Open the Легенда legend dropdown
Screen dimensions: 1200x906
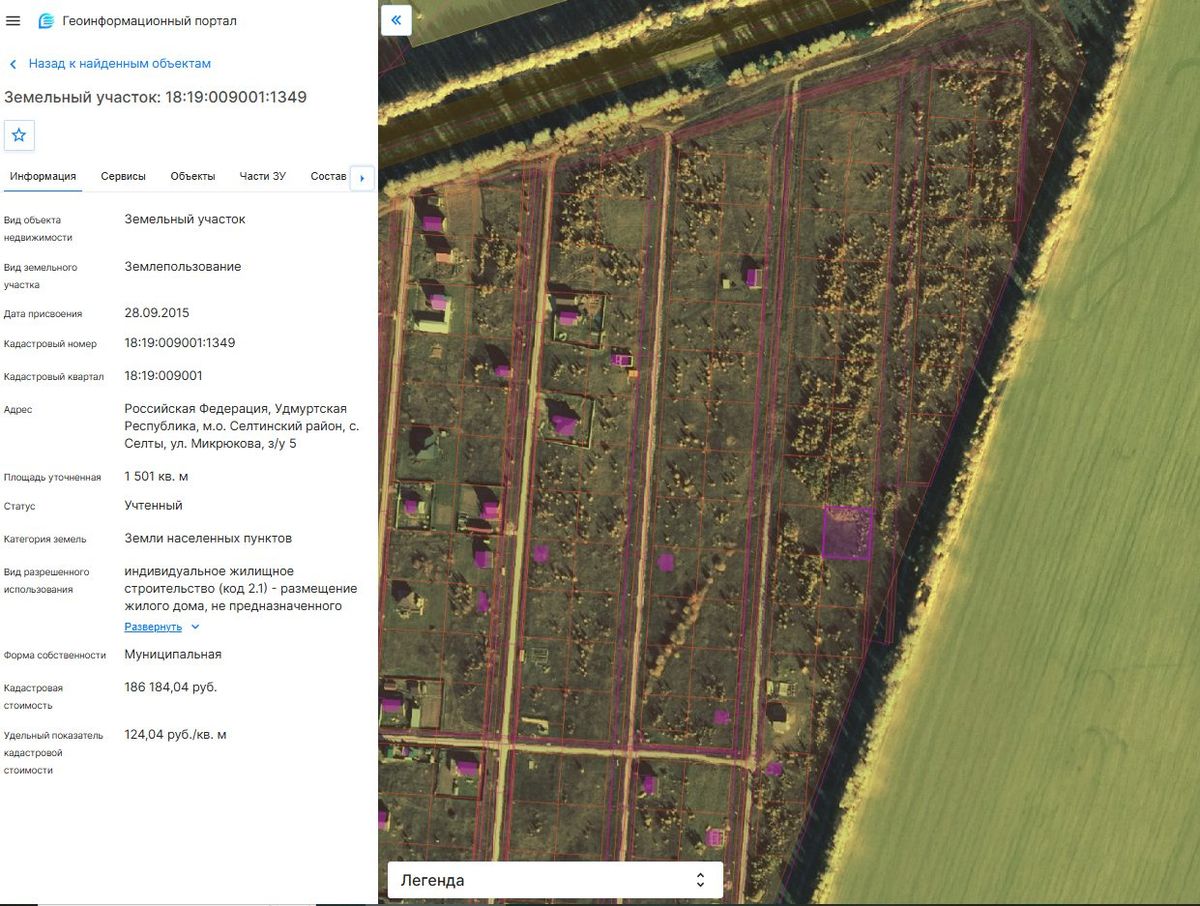coord(555,880)
